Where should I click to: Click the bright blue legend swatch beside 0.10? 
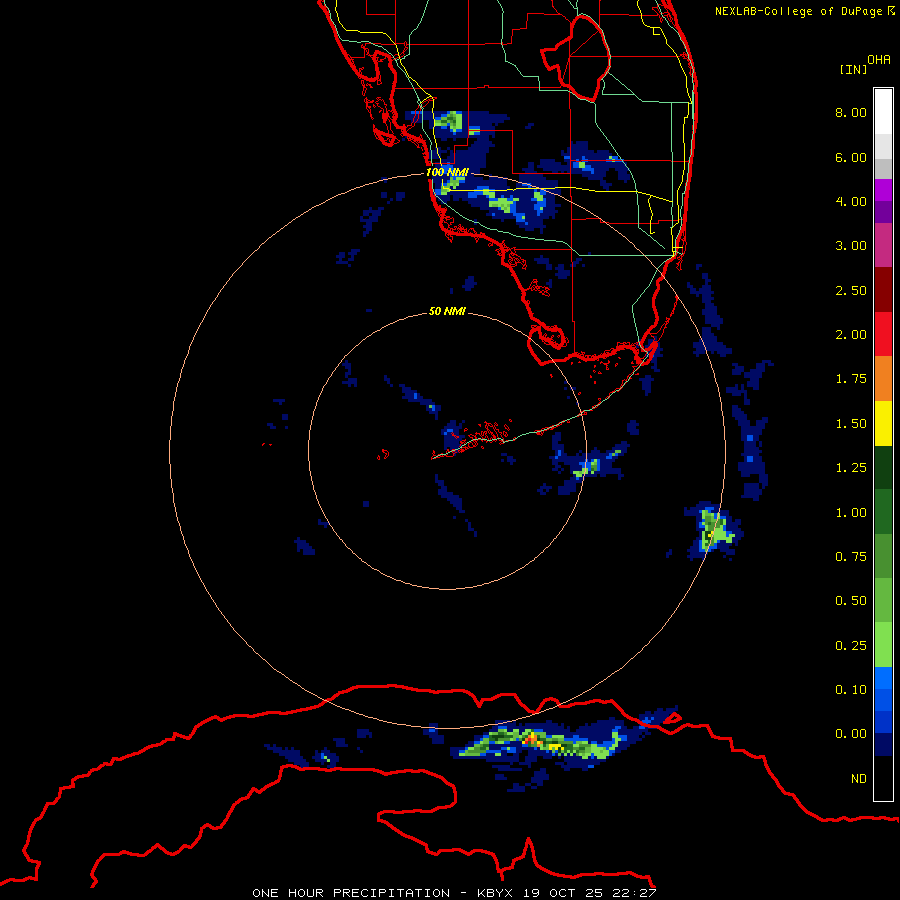pyautogui.click(x=883, y=678)
